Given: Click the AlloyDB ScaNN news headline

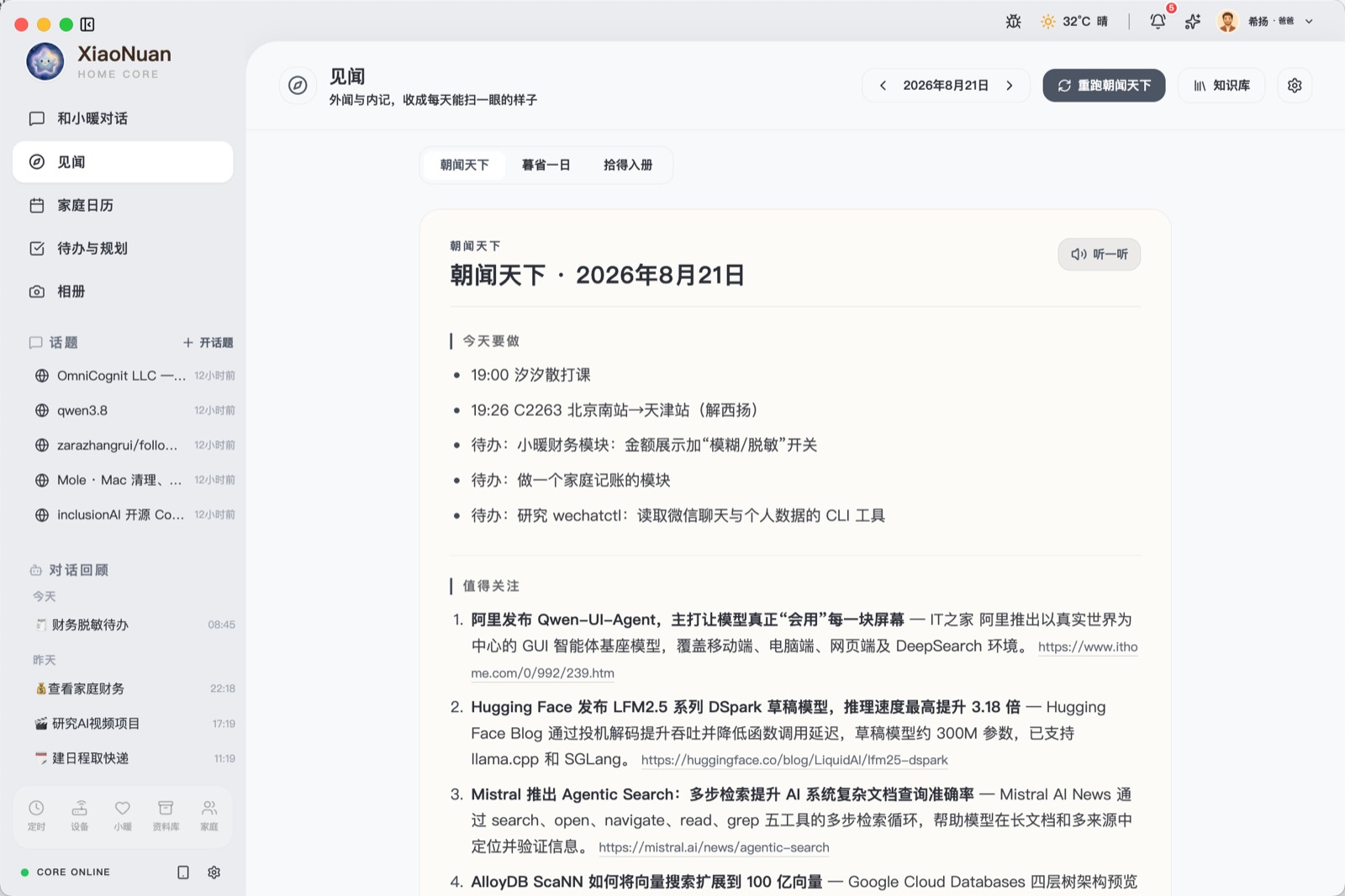Looking at the screenshot, I should (x=646, y=882).
